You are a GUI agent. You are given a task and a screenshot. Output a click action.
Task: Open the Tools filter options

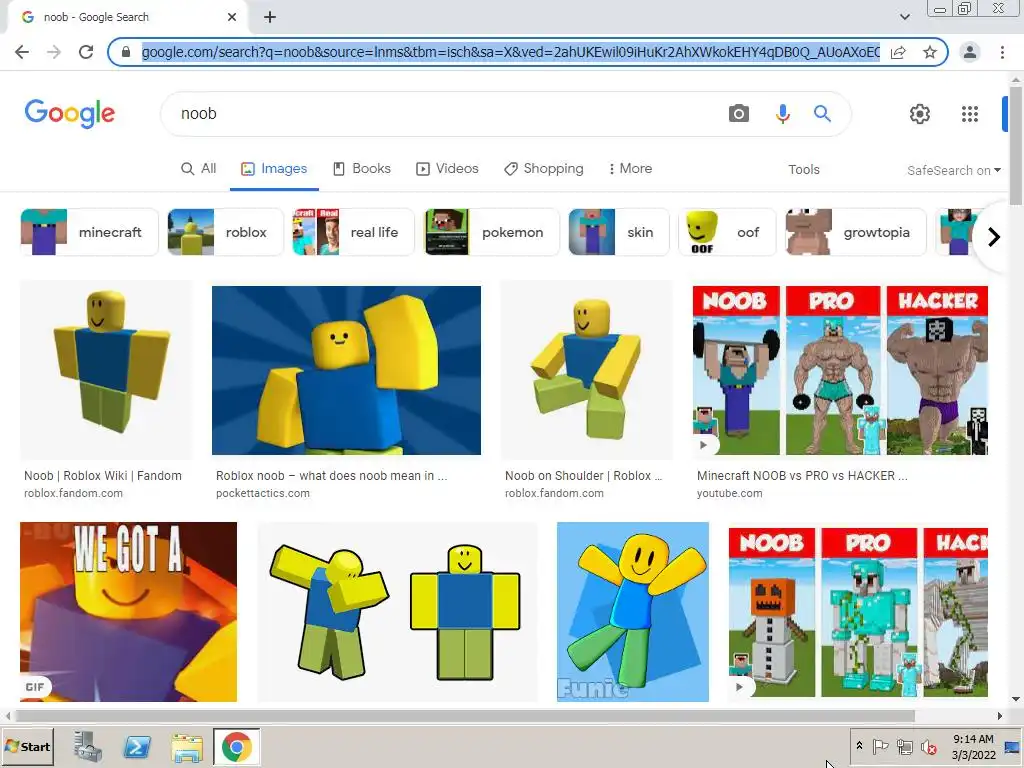(803, 170)
